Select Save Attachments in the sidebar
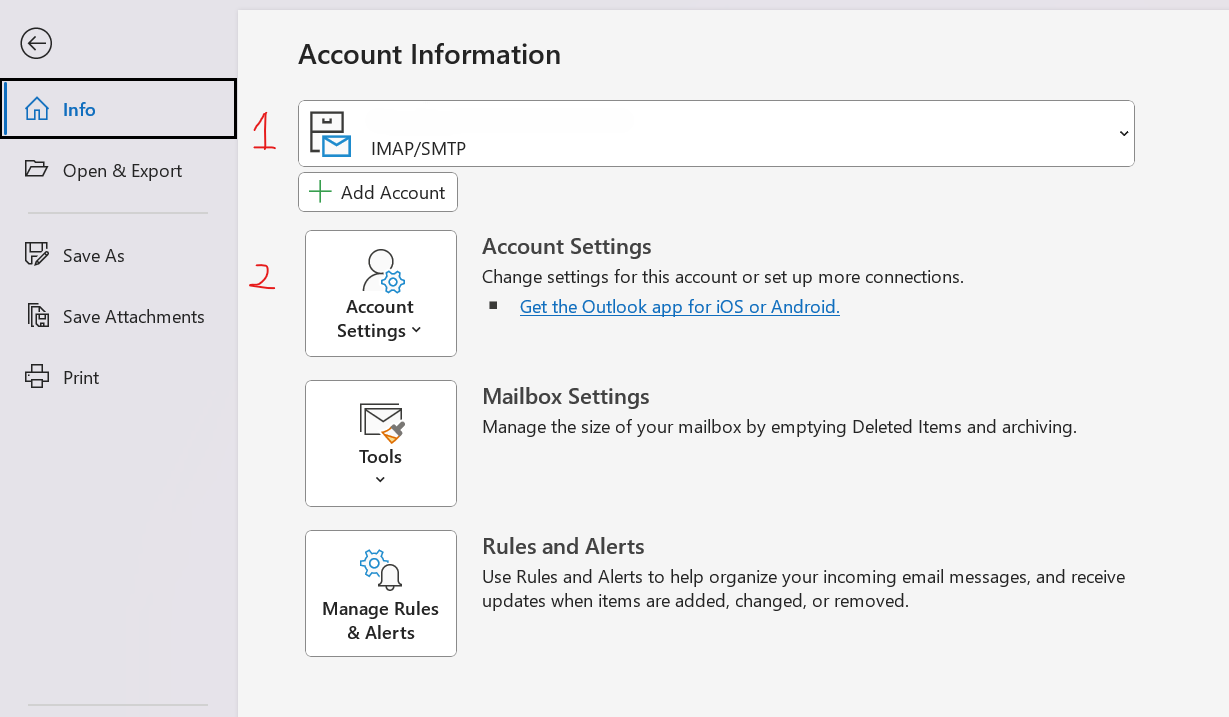 [x=119, y=316]
